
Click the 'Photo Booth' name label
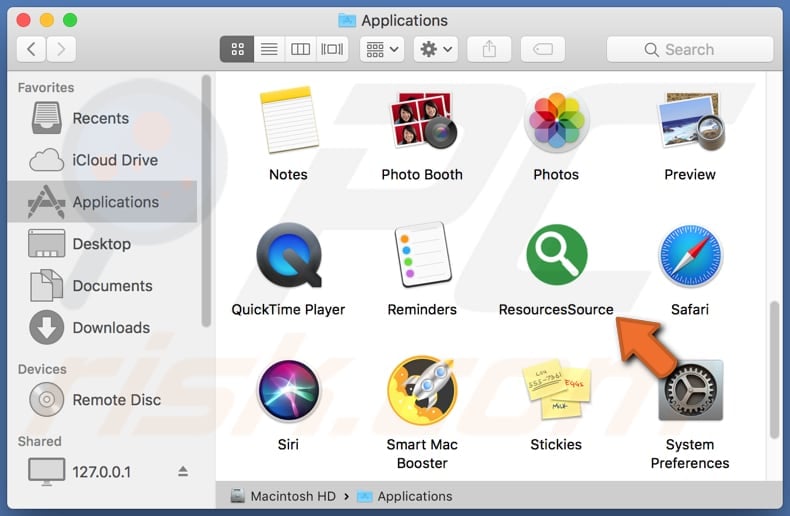[422, 174]
